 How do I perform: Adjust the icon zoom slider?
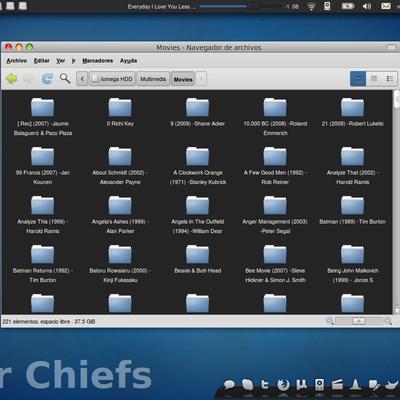359,321
